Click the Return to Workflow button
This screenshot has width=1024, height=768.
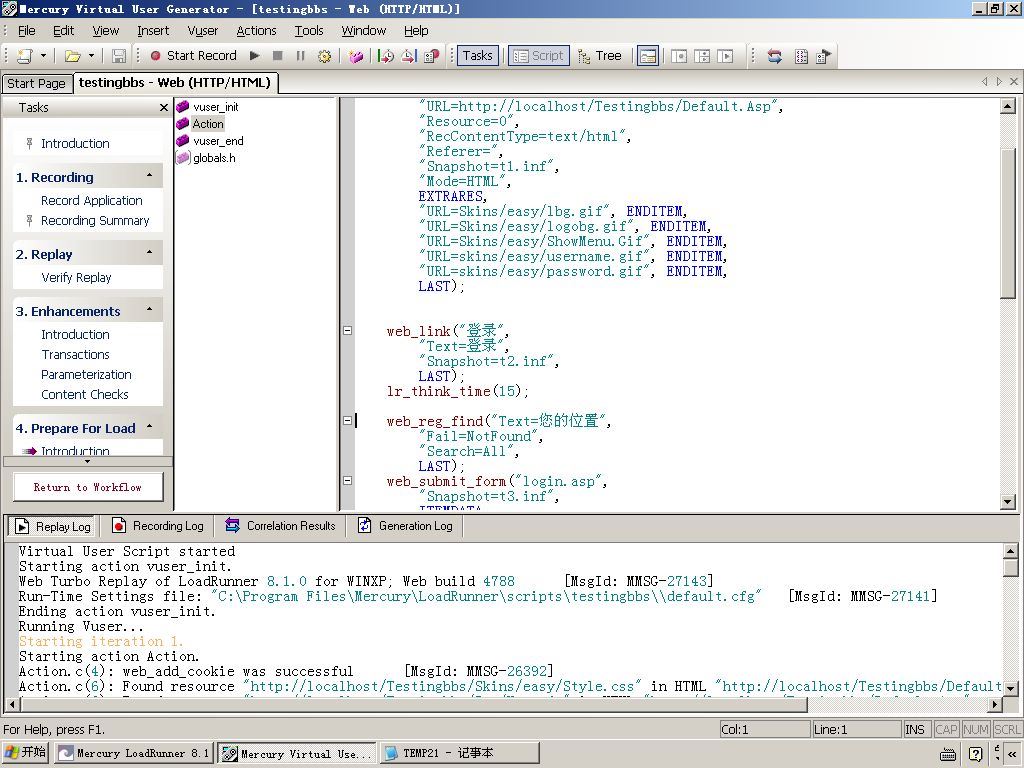[x=88, y=487]
